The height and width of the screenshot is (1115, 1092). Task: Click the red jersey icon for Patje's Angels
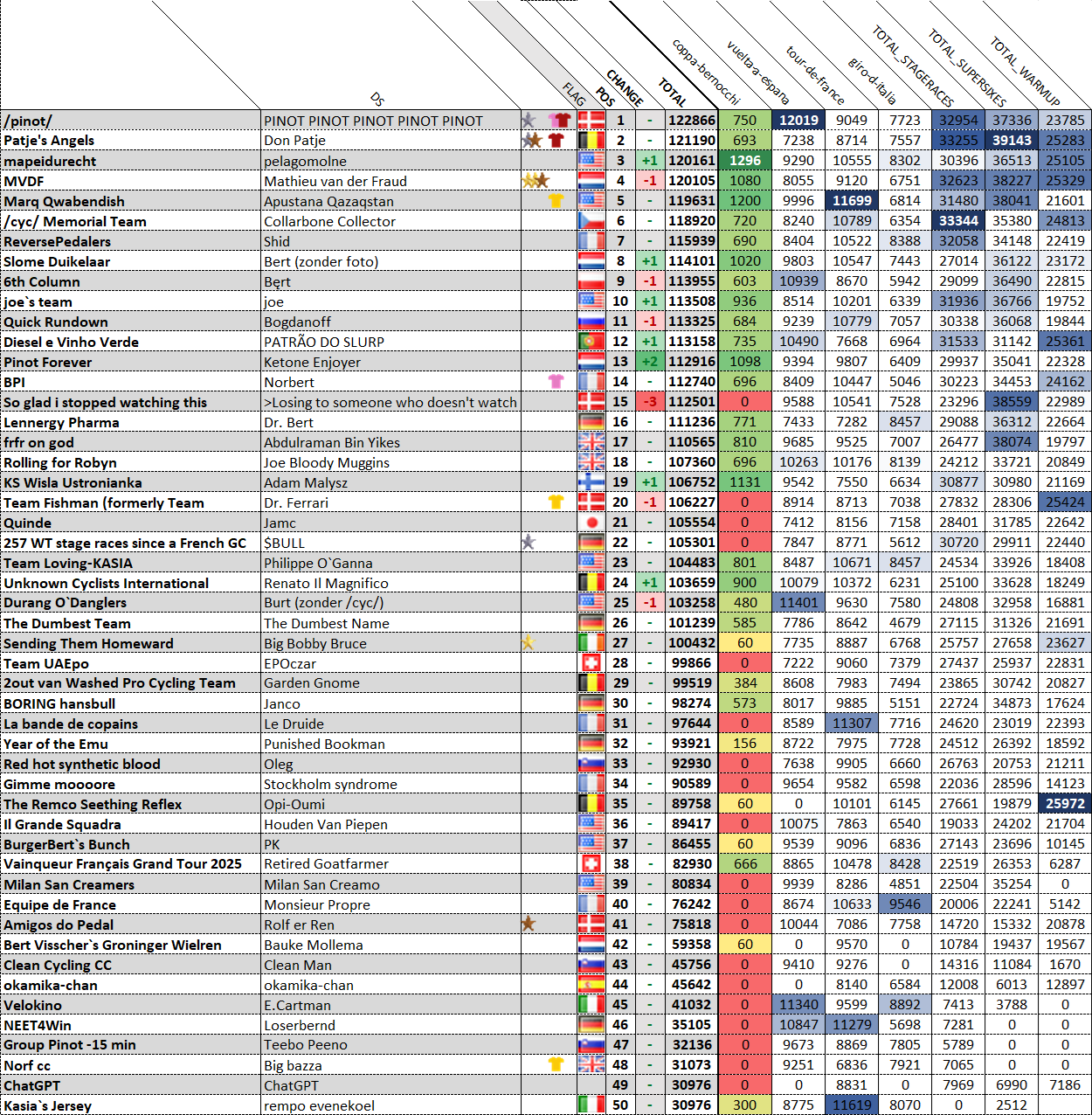(556, 141)
